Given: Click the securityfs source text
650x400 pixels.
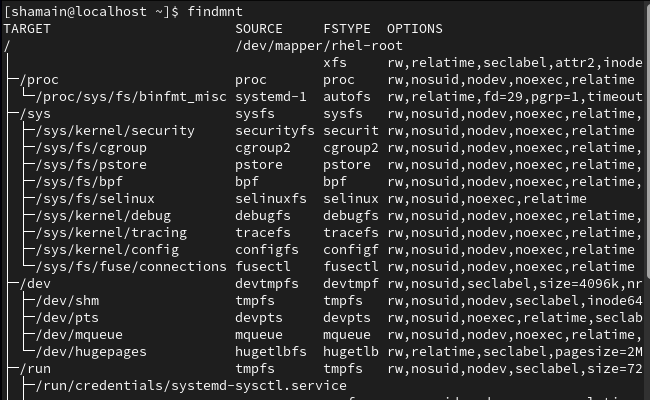Looking at the screenshot, I should tap(274, 131).
